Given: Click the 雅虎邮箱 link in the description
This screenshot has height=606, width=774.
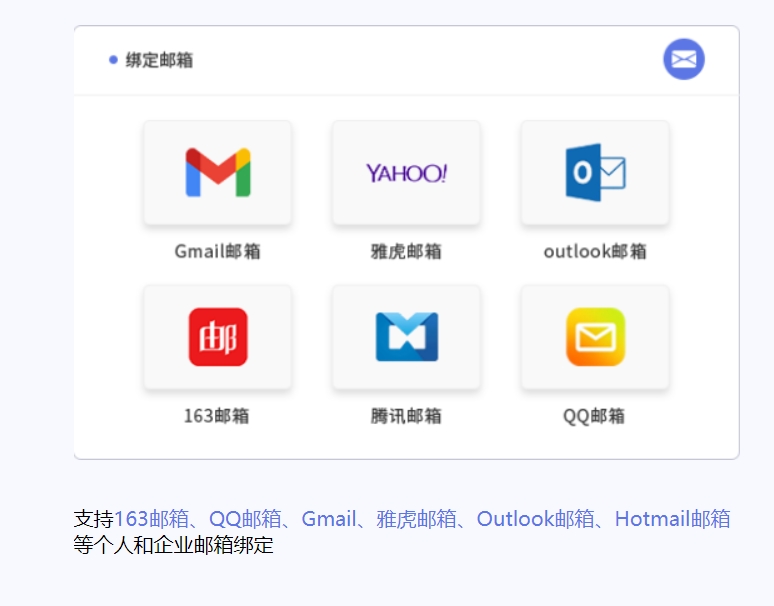Looking at the screenshot, I should click(x=416, y=519).
